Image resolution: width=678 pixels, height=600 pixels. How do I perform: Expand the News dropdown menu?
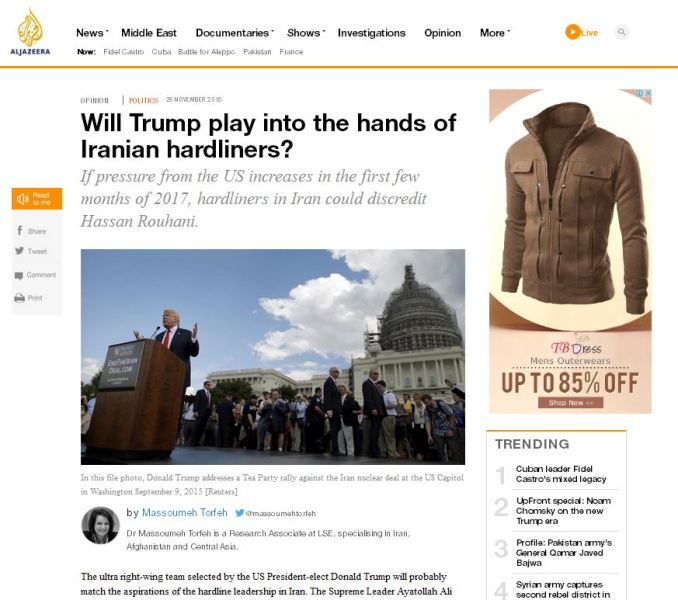(x=92, y=33)
